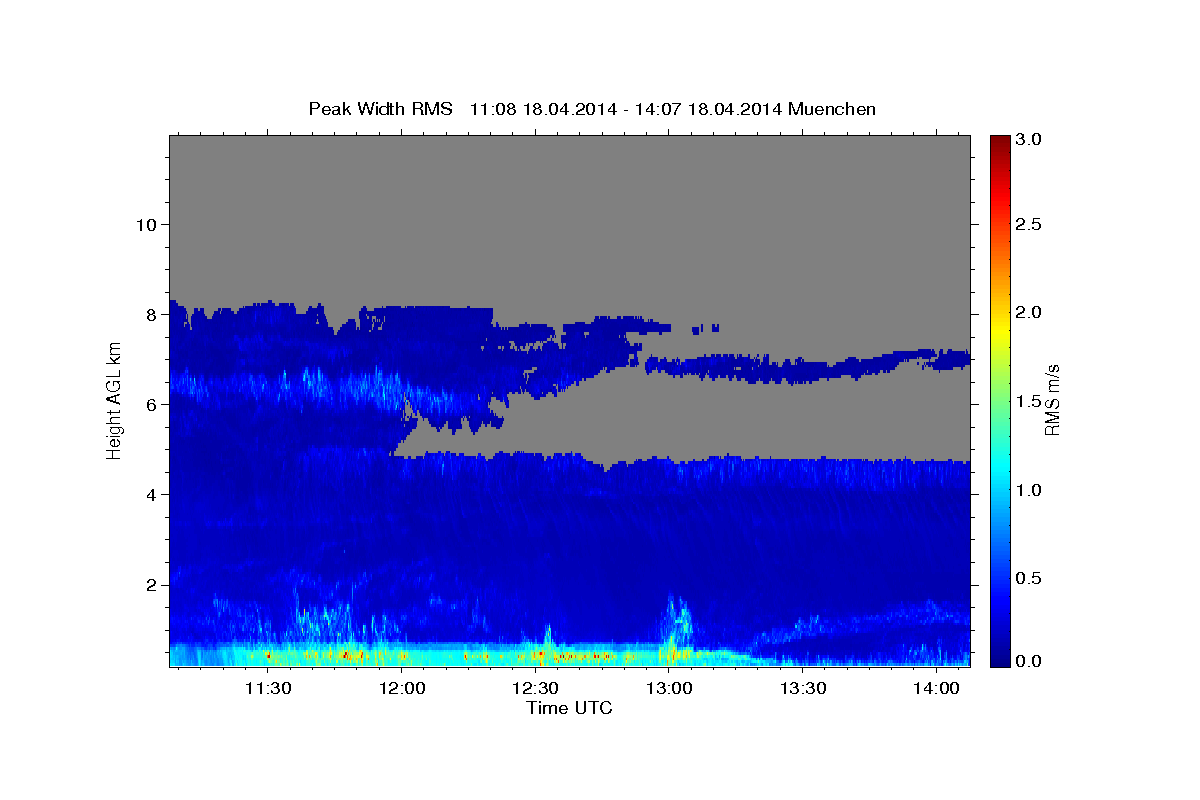
Task: Click the colorbar value 1.0
Action: (1029, 490)
